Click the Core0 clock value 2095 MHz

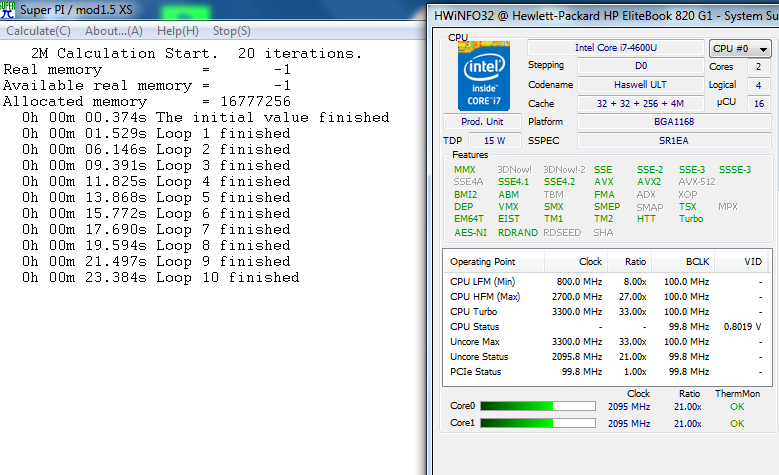pyautogui.click(x=629, y=407)
